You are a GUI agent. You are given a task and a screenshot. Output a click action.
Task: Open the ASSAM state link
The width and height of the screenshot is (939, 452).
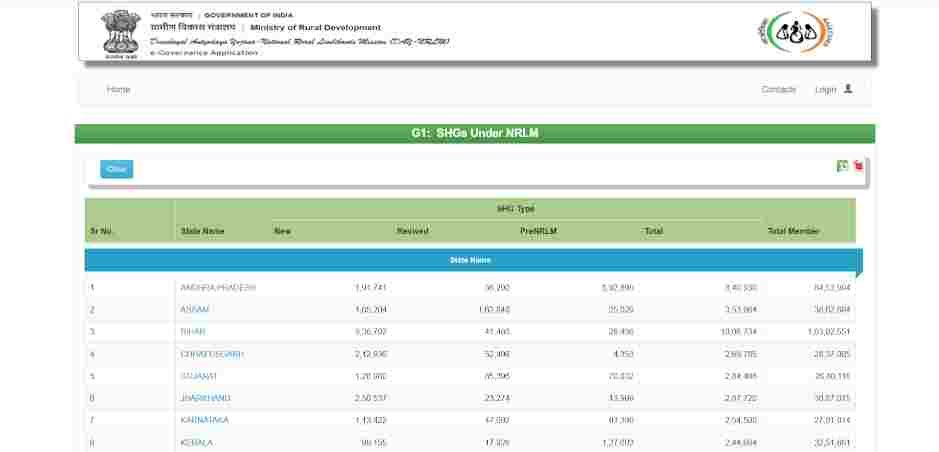tap(195, 310)
